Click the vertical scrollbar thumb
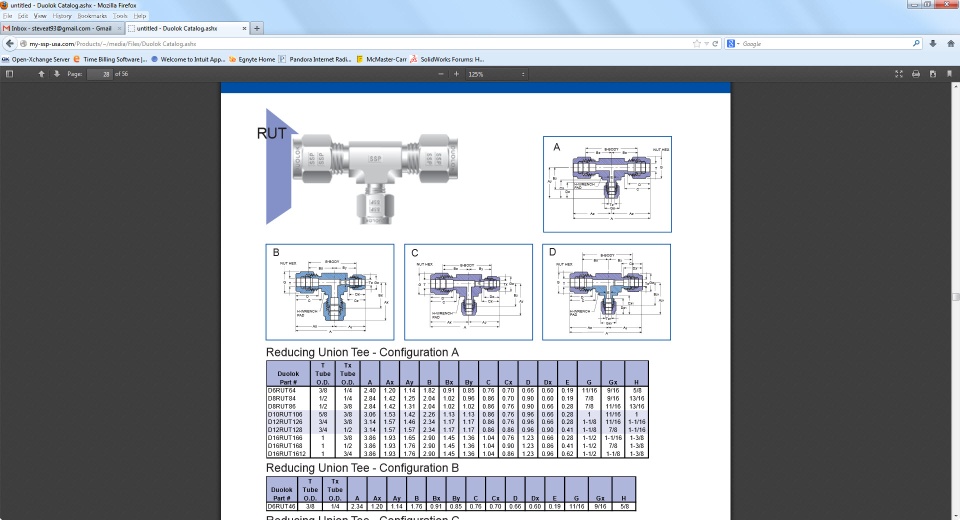The width and height of the screenshot is (960, 520). click(955, 297)
